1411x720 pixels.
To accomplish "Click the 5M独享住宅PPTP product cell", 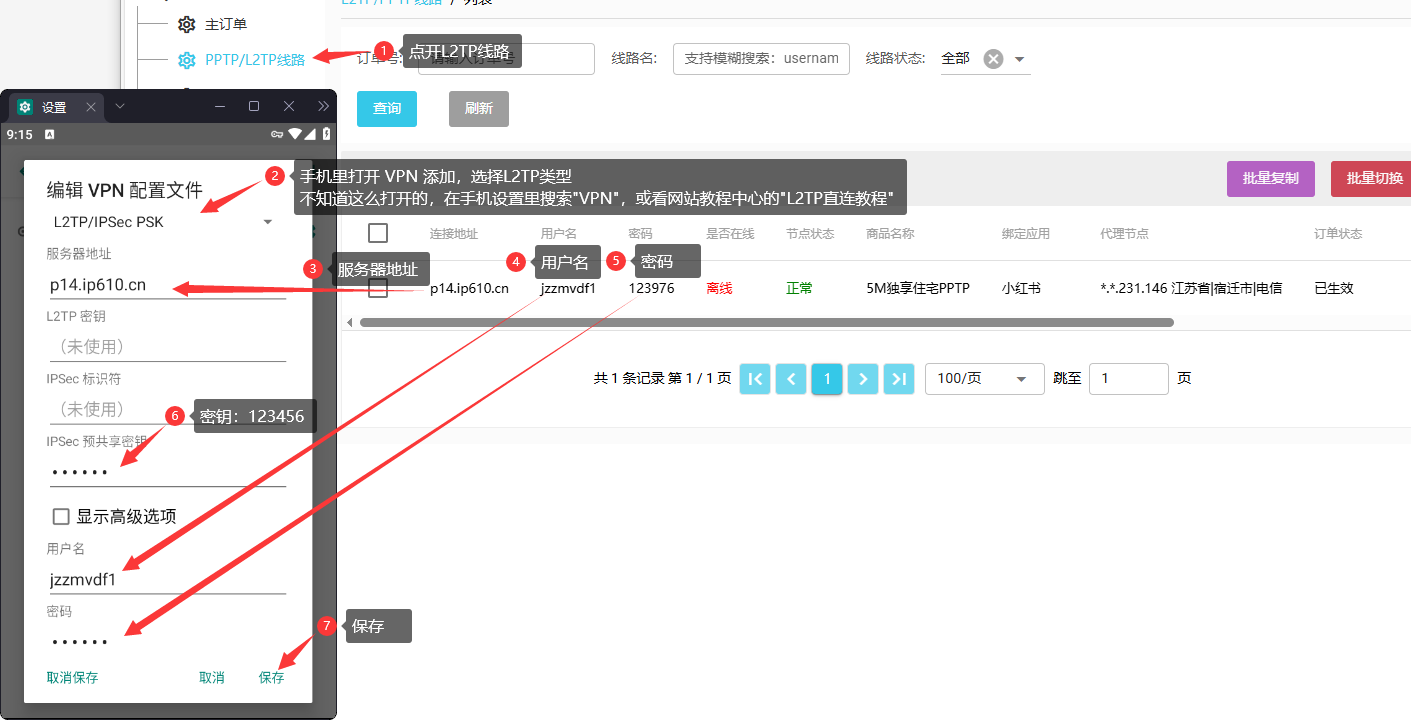I will (918, 288).
